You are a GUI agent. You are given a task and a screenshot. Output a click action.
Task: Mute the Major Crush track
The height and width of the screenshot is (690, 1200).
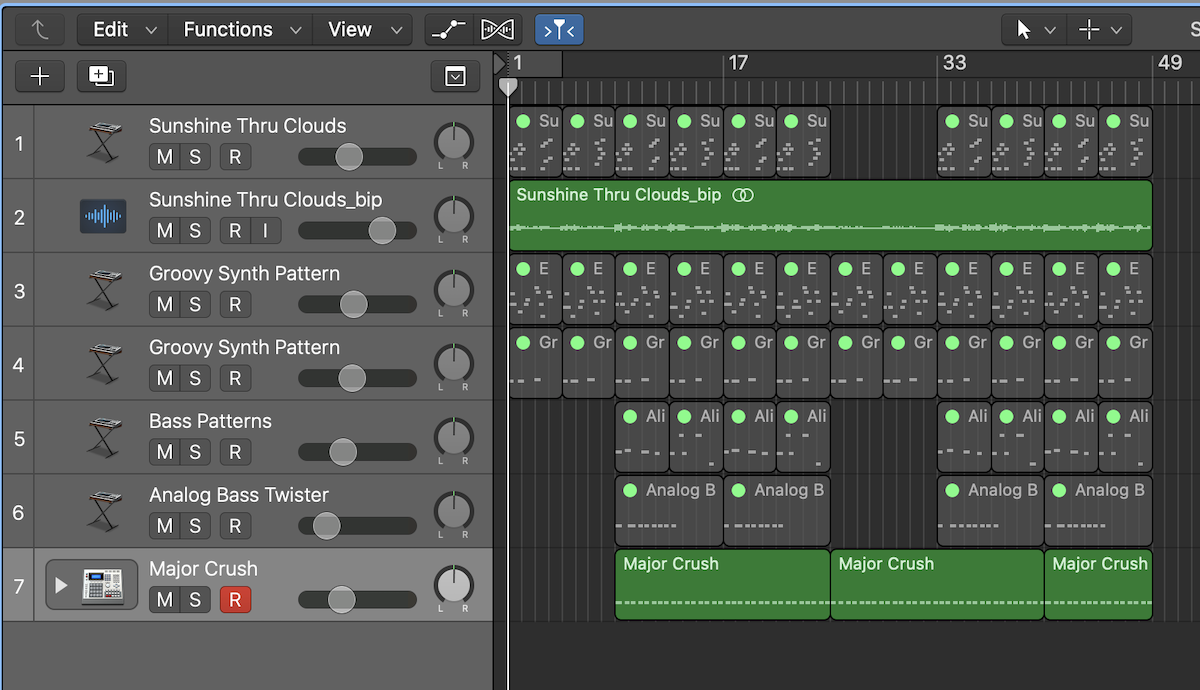tap(165, 600)
